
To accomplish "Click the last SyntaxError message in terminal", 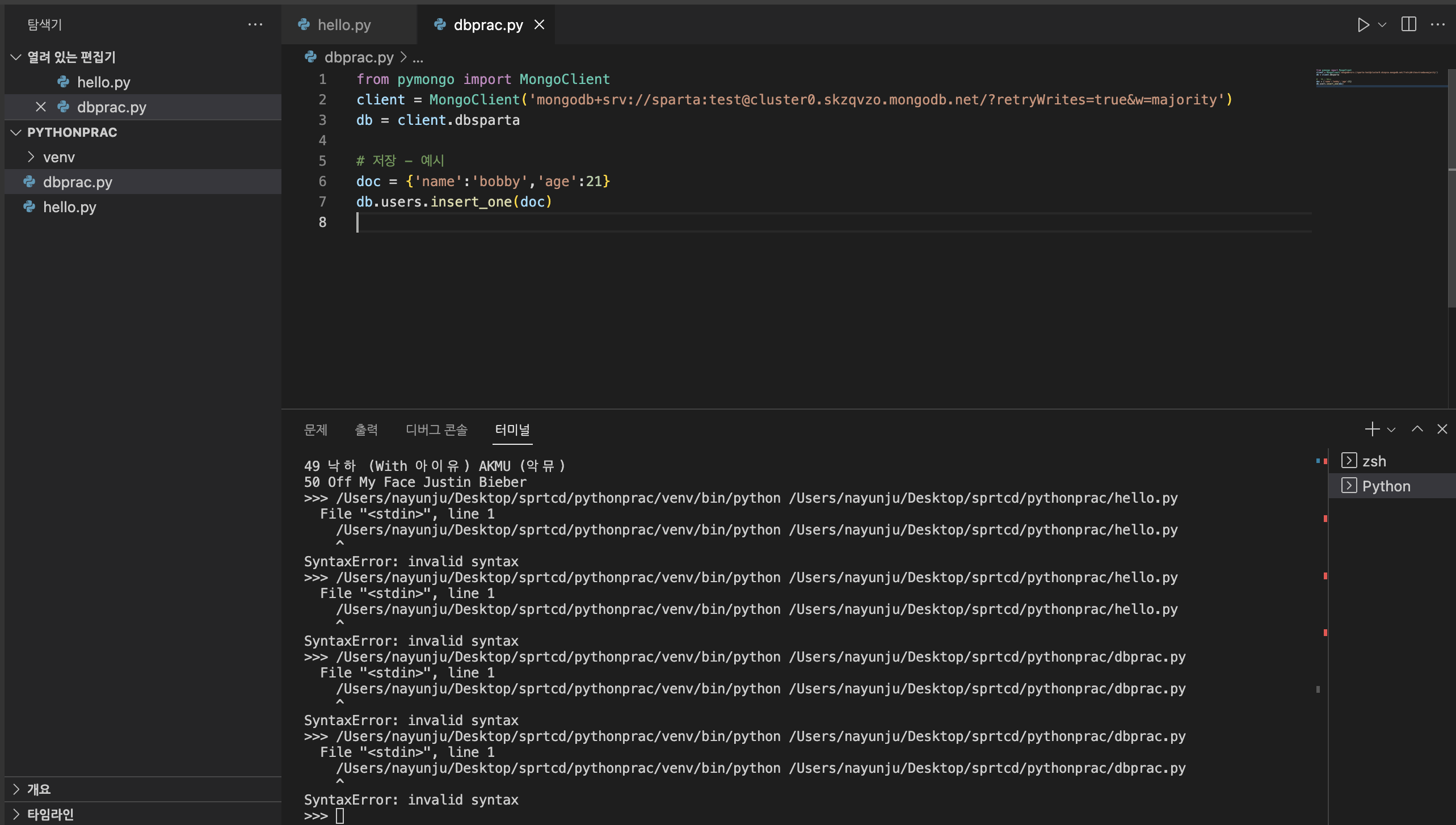I will coord(411,800).
